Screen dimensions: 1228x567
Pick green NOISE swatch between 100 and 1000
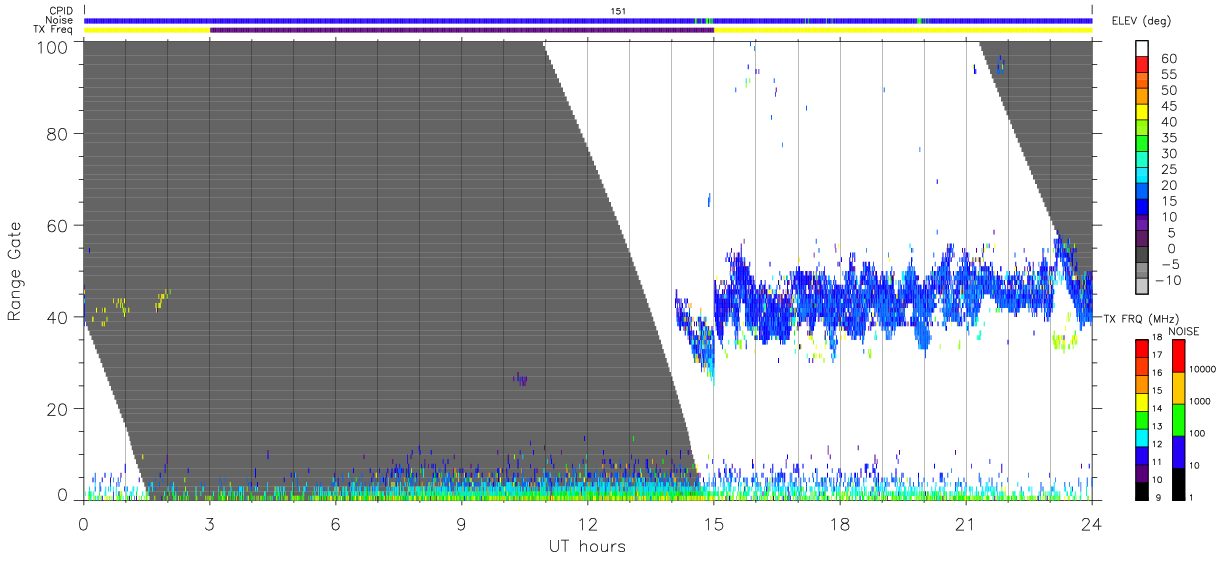pos(1177,418)
